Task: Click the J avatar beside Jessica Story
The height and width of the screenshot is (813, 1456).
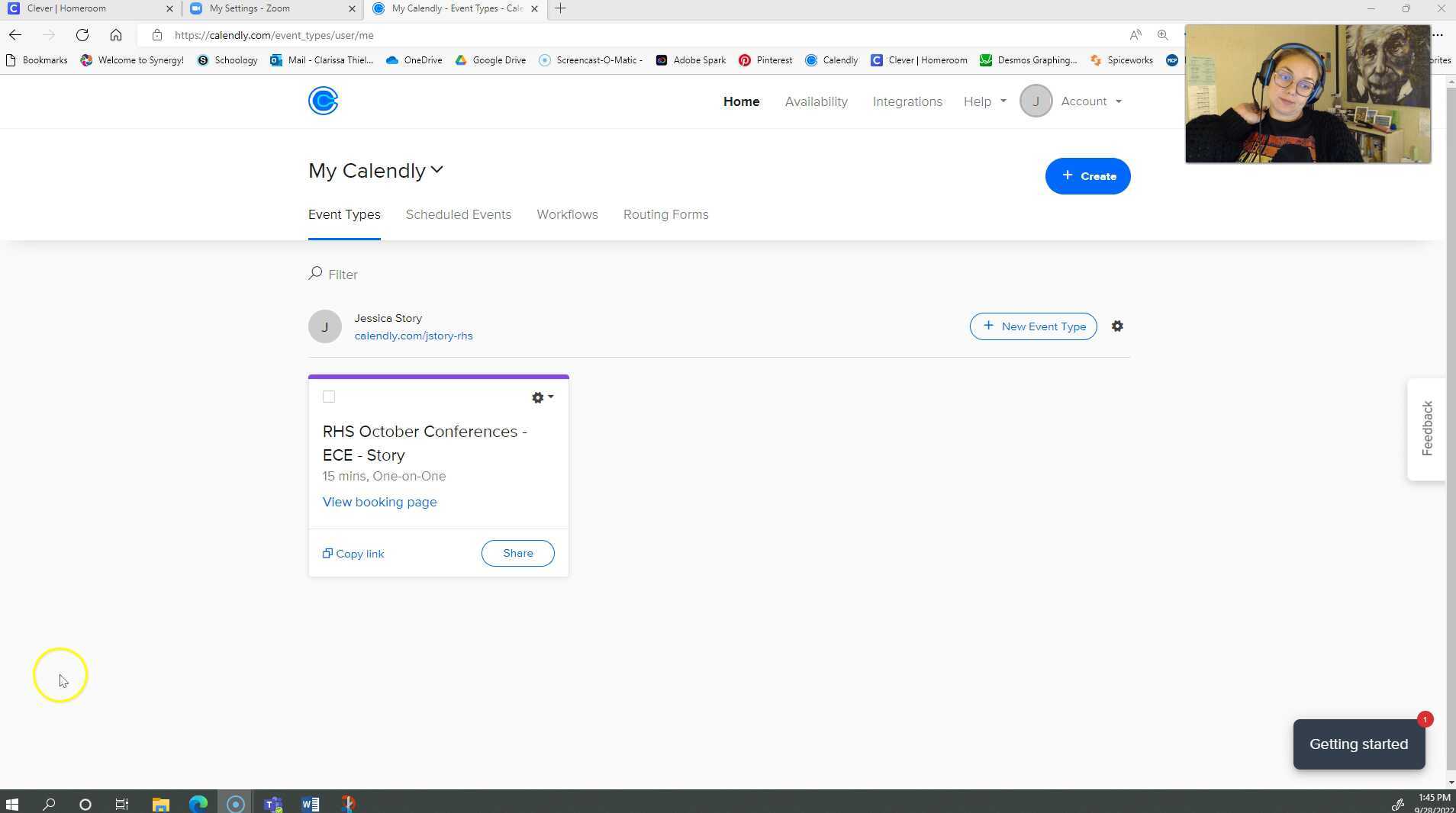Action: click(324, 326)
